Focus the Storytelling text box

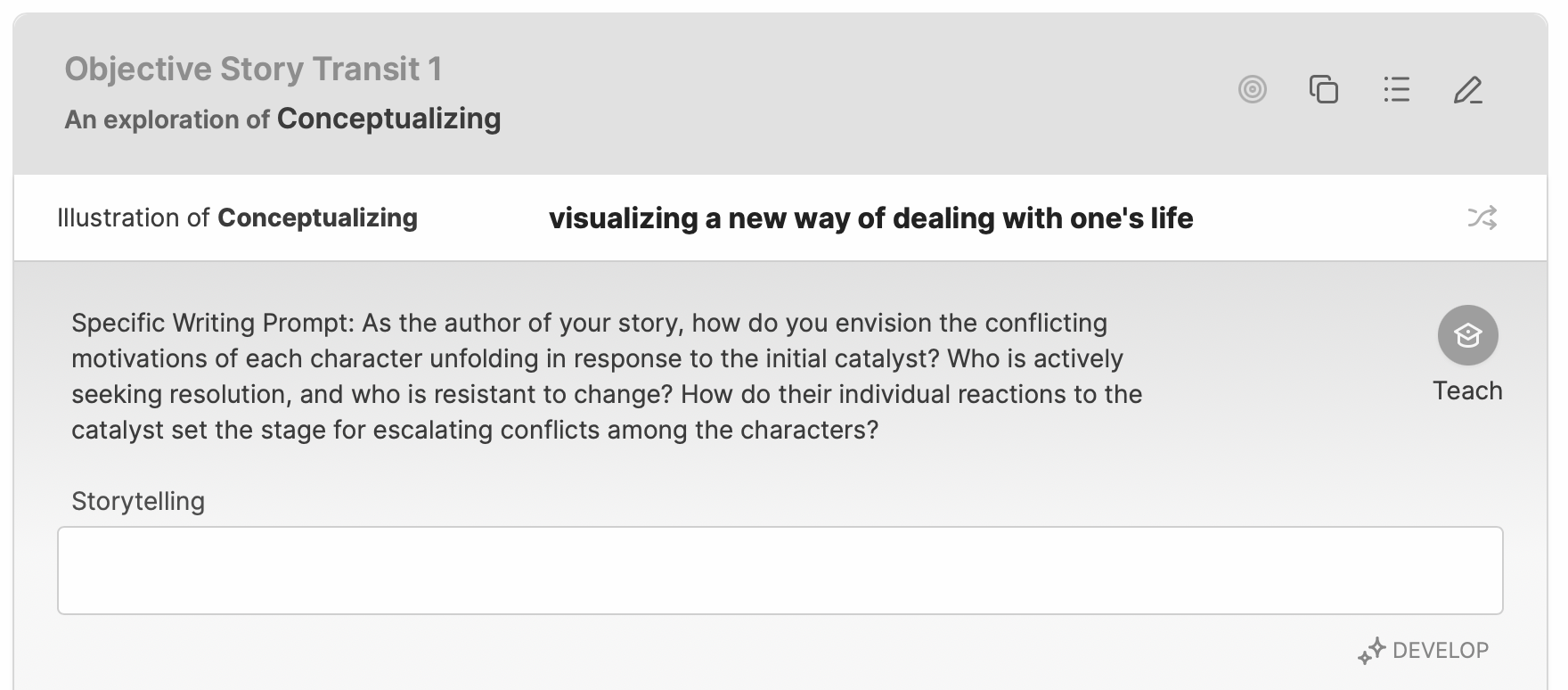coord(780,571)
